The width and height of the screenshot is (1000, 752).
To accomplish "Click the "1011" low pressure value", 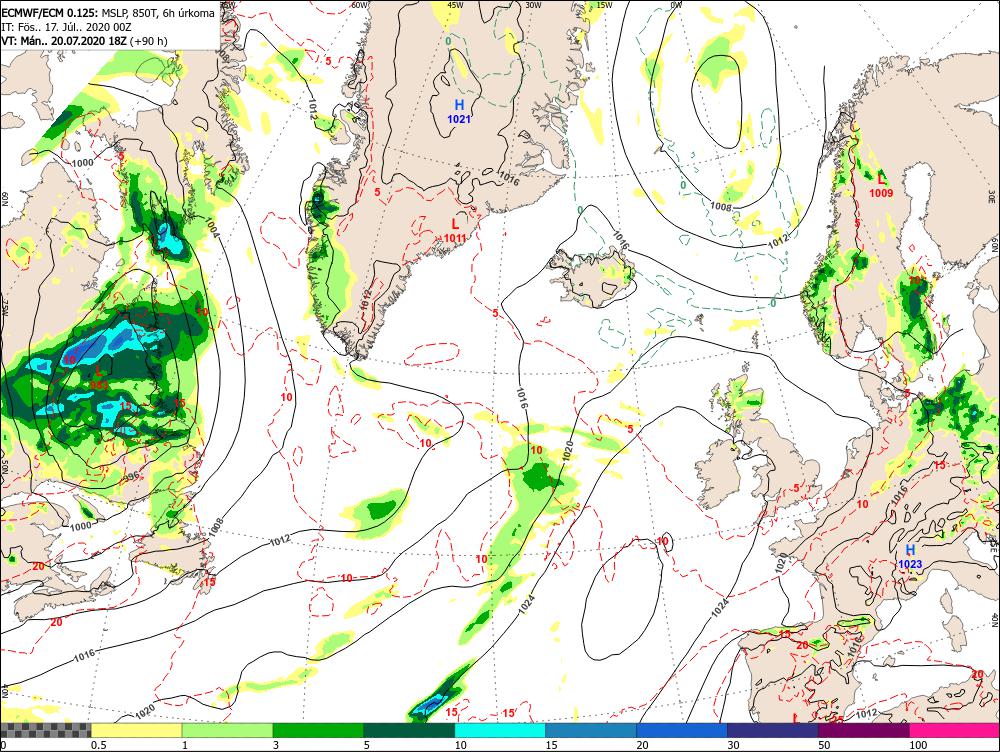I will (x=455, y=238).
